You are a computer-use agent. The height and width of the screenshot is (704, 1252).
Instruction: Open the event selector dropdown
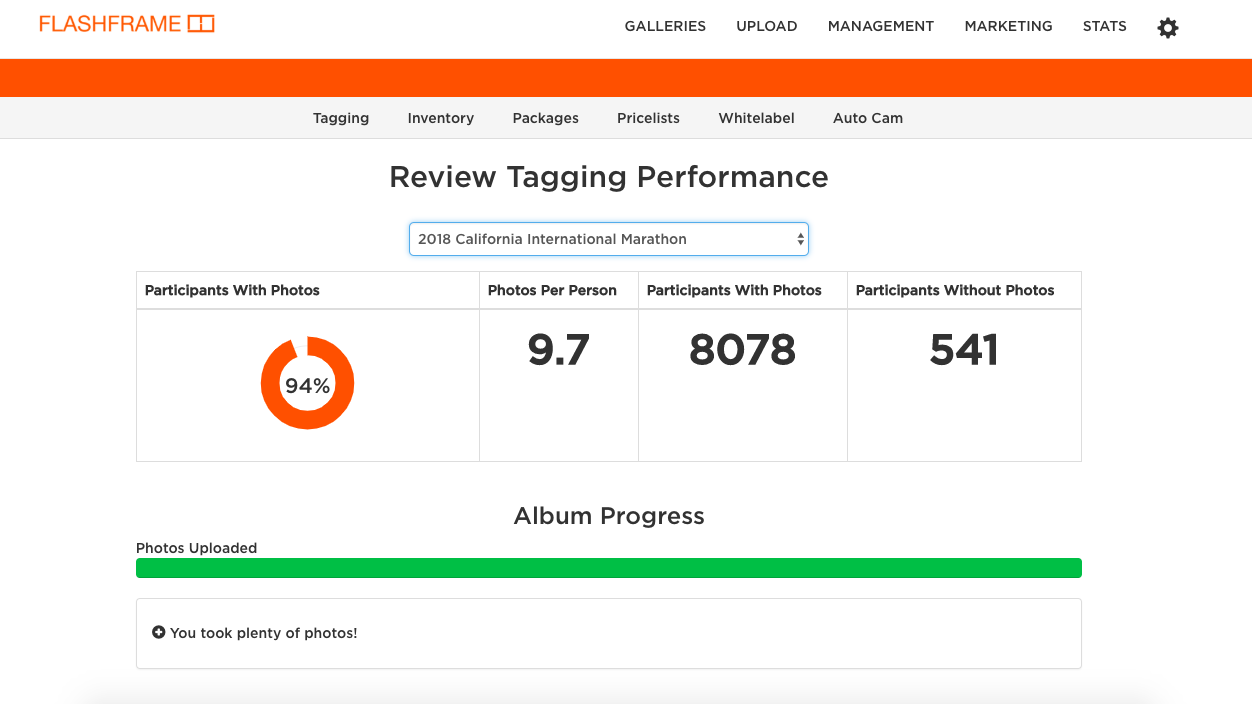point(608,239)
